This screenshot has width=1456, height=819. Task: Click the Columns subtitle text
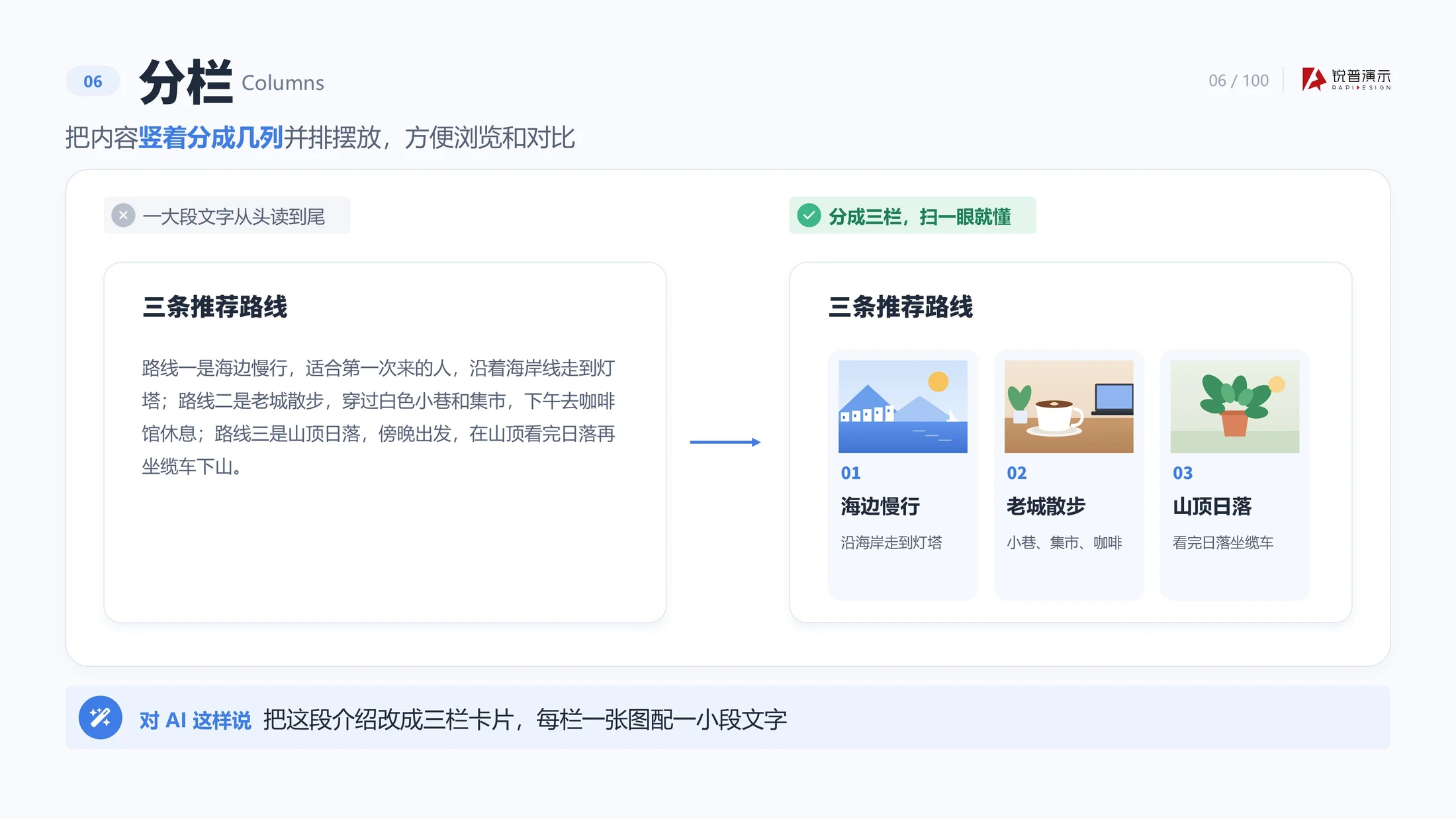(283, 83)
